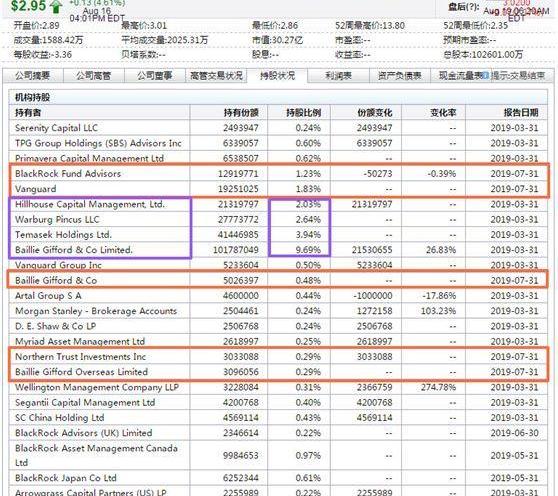
Task: Select Primavera Capital Management Ltd holder
Action: [89, 158]
